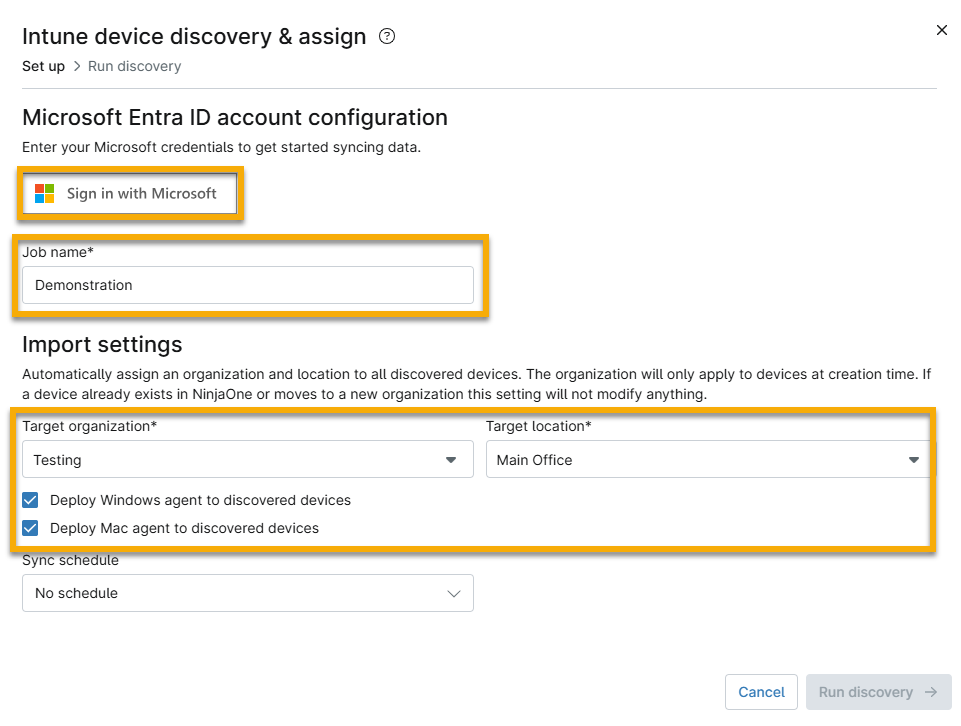961x726 pixels.
Task: Select the Set up breadcrumb step
Action: [44, 66]
